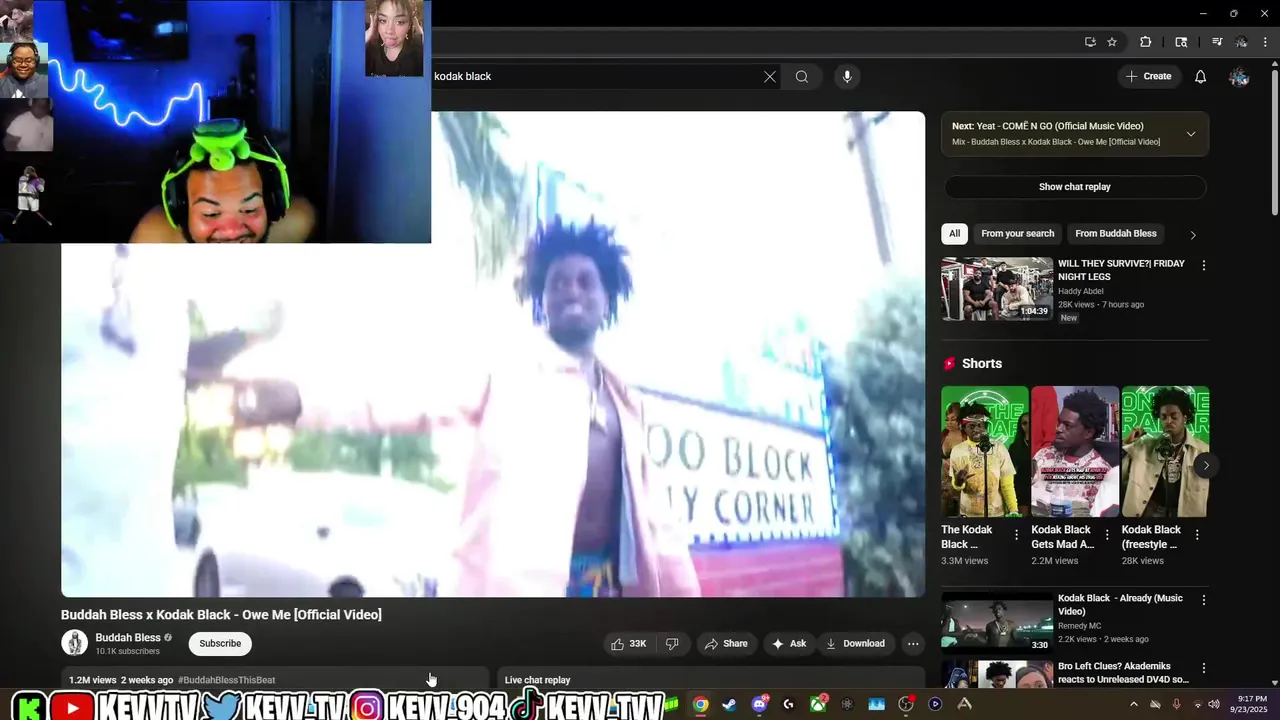Image resolution: width=1280 pixels, height=720 pixels.
Task: Share the Owe Me video
Action: click(x=726, y=644)
